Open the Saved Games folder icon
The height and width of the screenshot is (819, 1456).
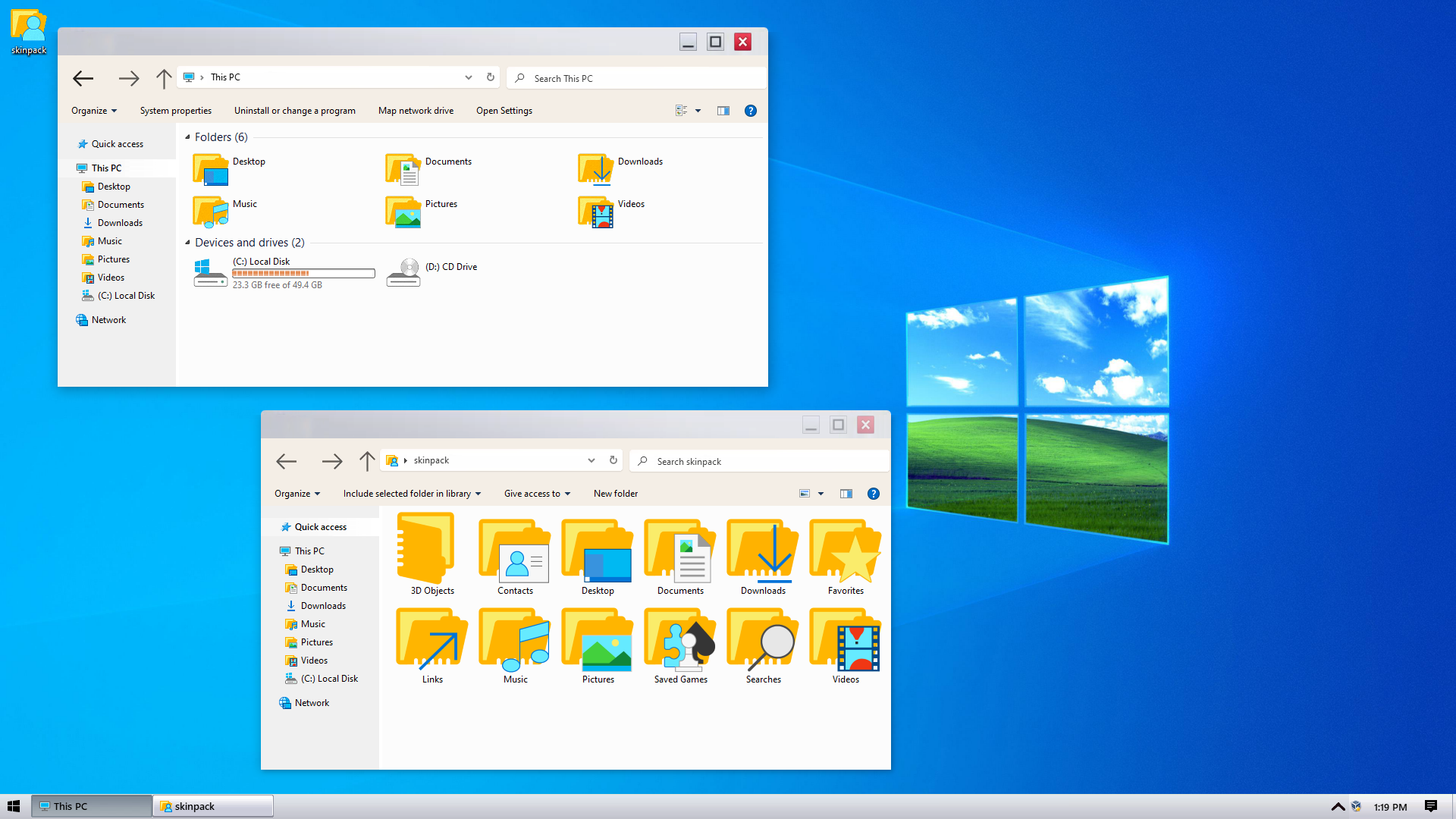680,642
